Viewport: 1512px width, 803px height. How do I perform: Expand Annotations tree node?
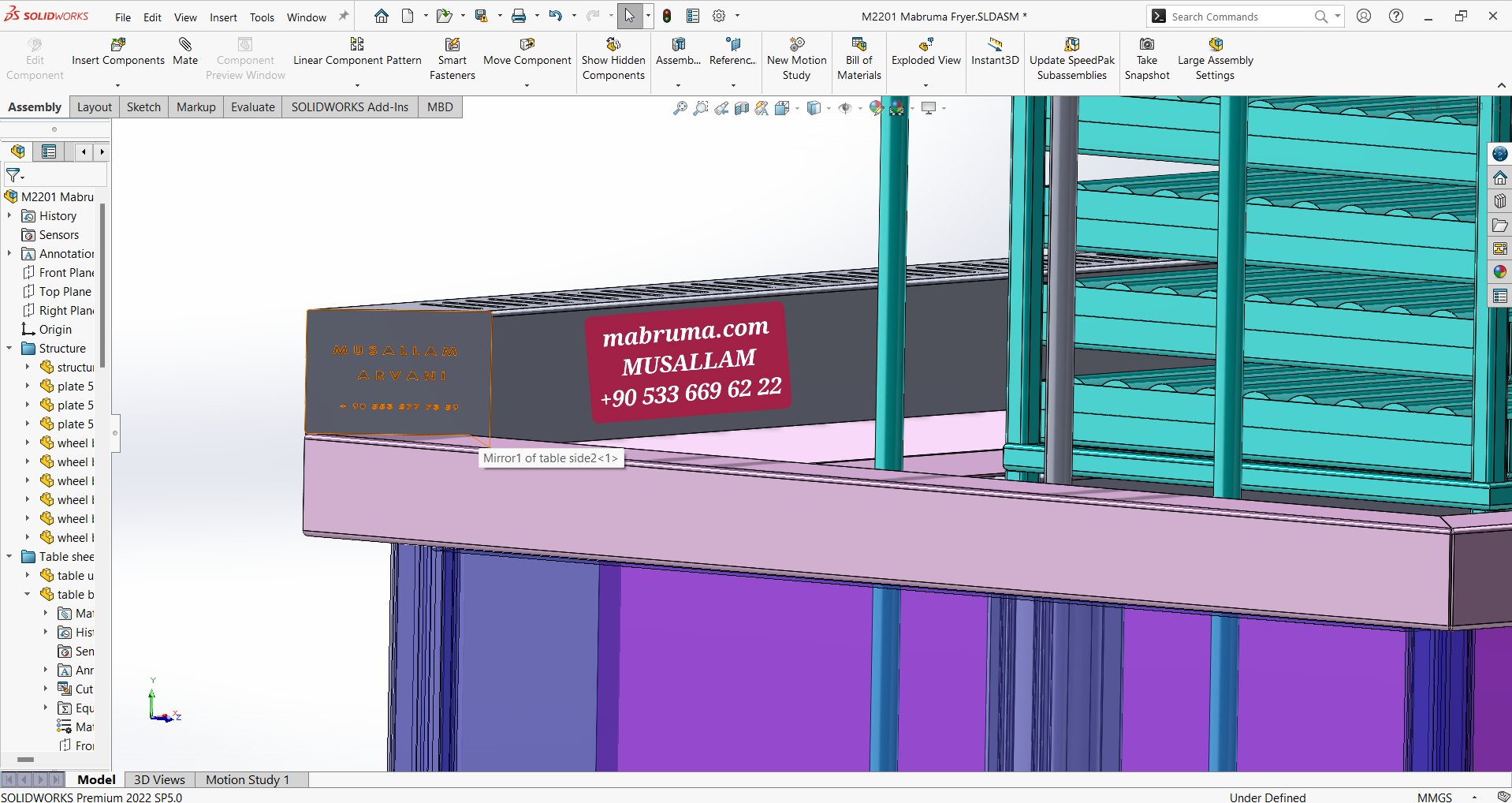(9, 253)
